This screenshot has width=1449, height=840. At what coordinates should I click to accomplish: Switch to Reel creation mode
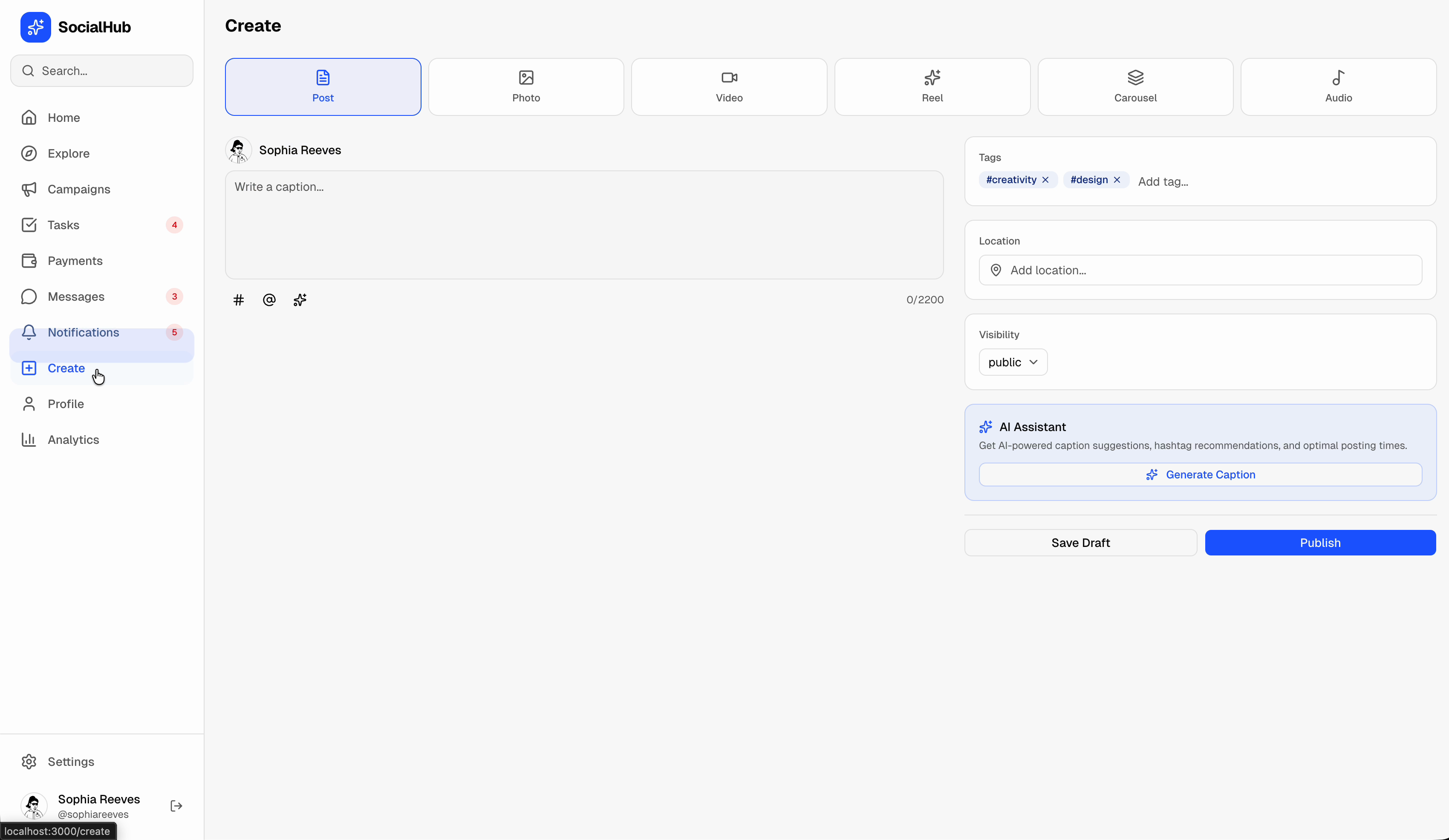point(932,86)
